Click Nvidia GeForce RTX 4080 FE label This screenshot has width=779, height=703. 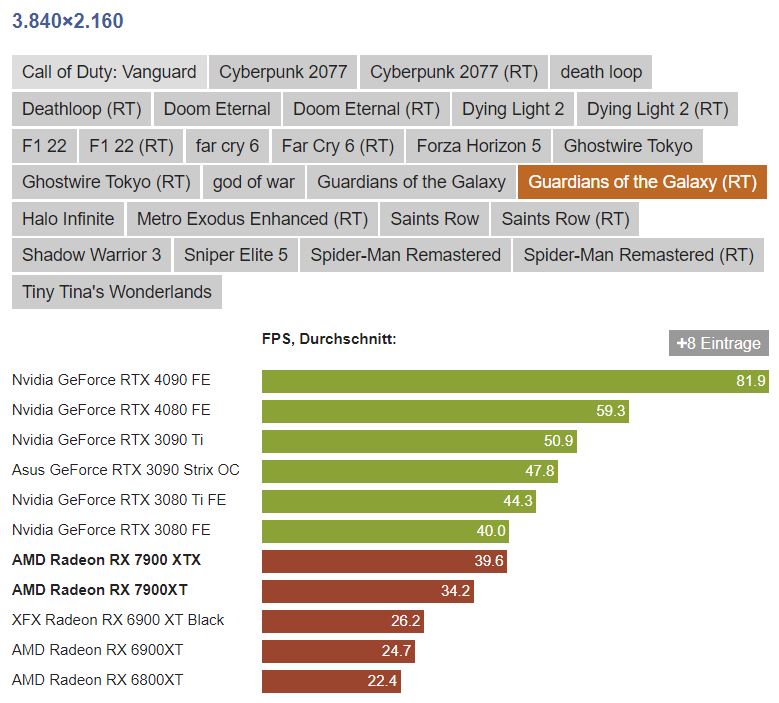(x=111, y=410)
